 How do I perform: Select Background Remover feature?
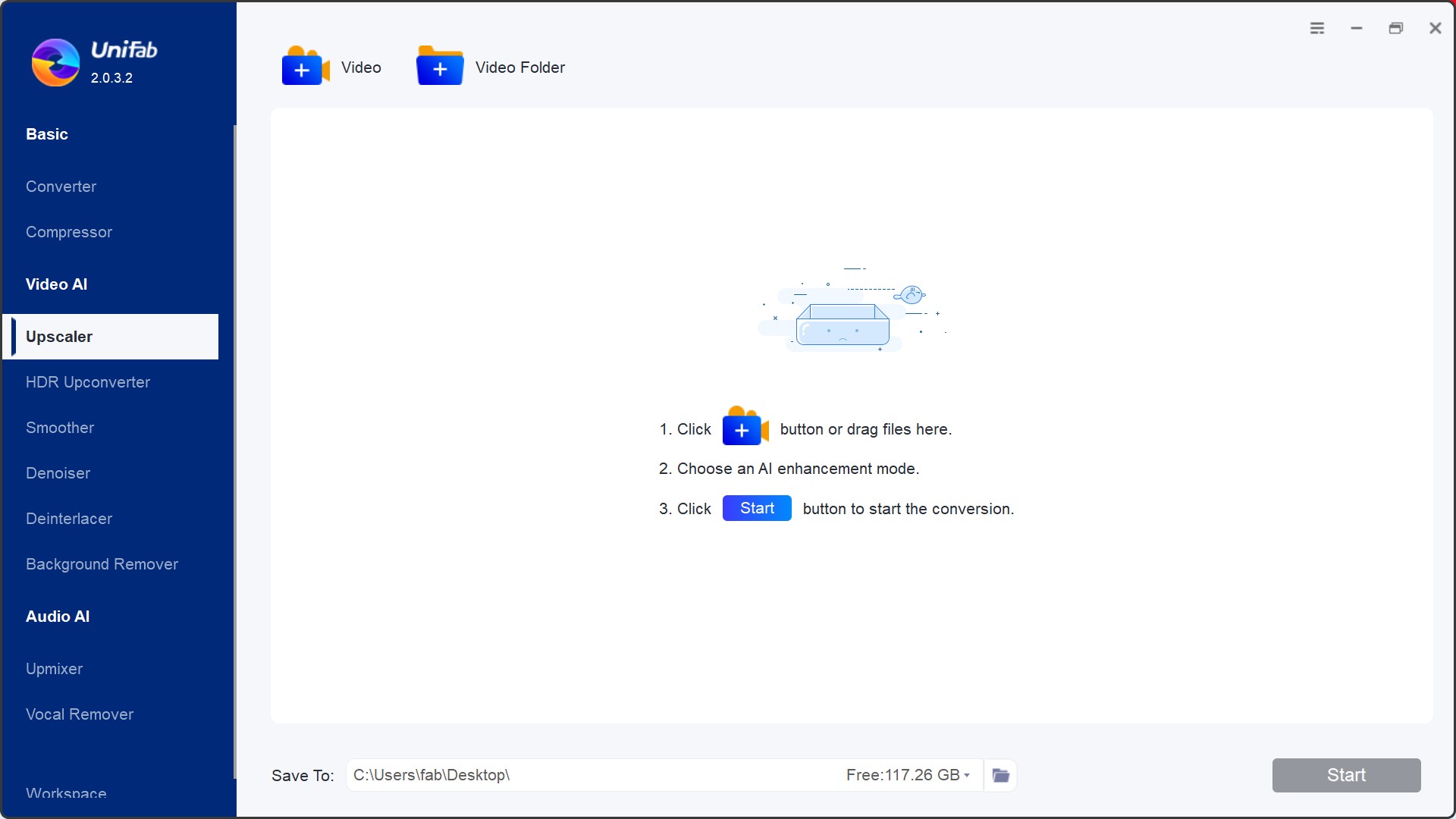102,564
